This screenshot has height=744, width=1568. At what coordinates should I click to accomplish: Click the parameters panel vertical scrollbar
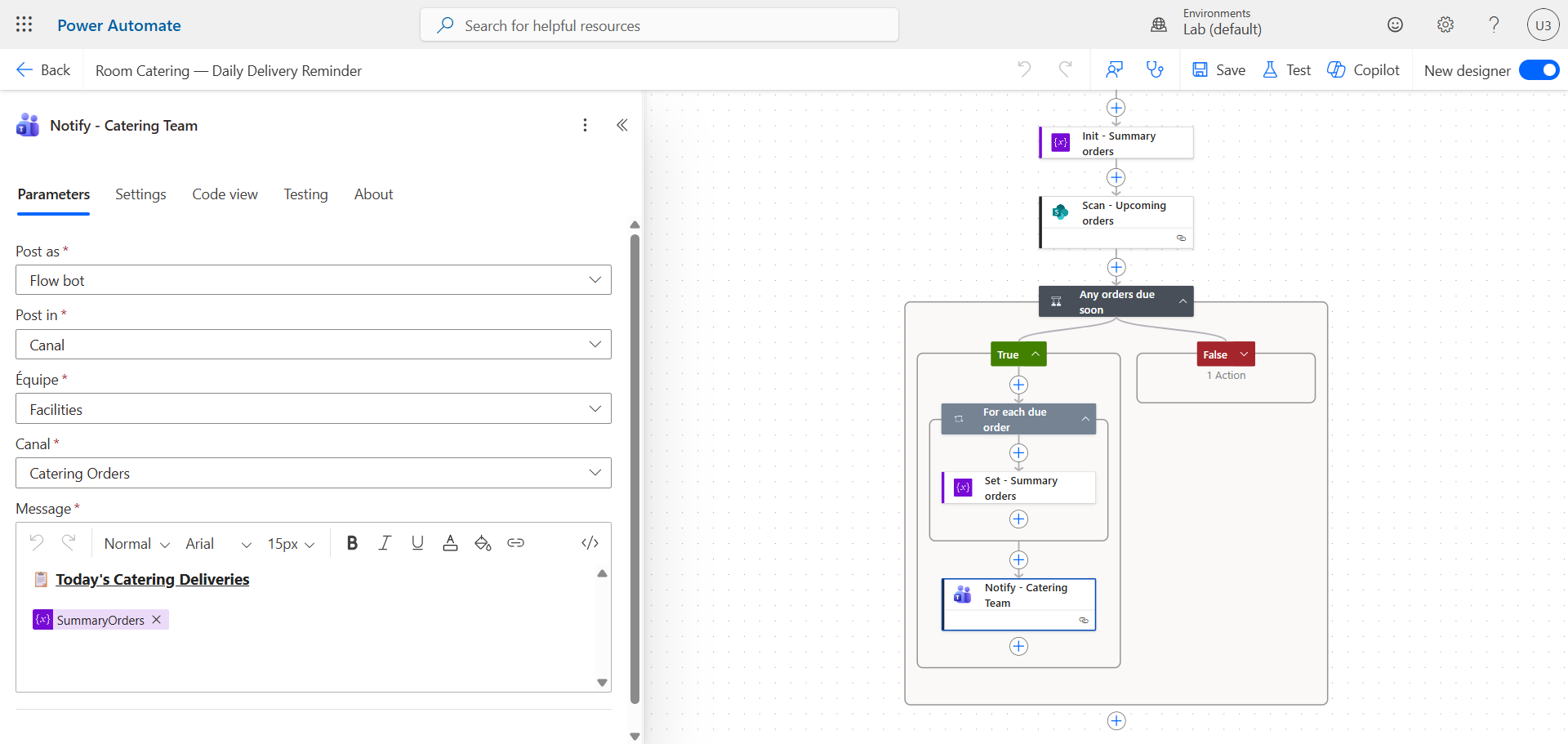point(635,469)
